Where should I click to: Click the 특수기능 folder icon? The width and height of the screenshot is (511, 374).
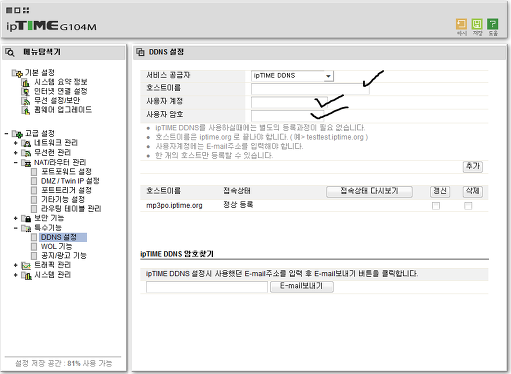click(x=26, y=228)
